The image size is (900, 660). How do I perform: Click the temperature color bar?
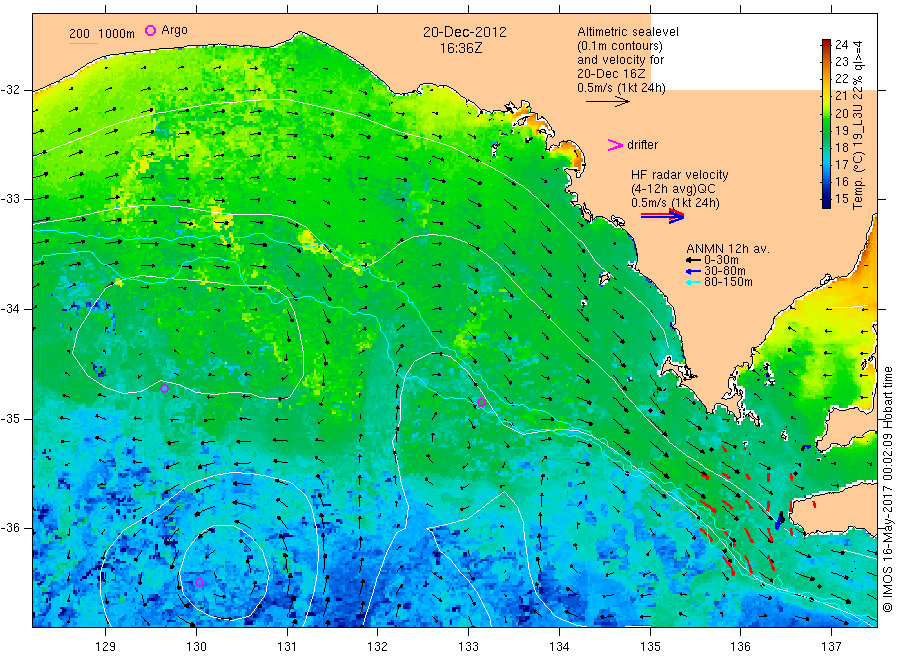tap(826, 123)
